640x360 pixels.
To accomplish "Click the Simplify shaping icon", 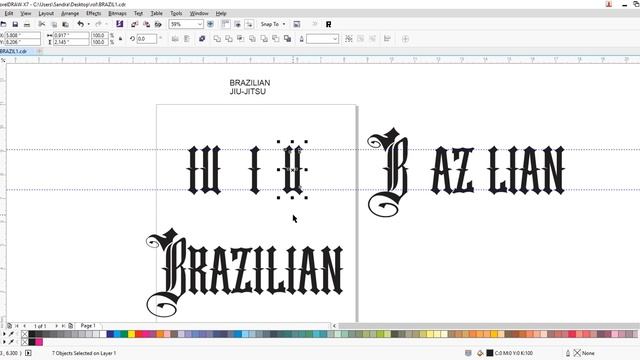I will point(253,39).
